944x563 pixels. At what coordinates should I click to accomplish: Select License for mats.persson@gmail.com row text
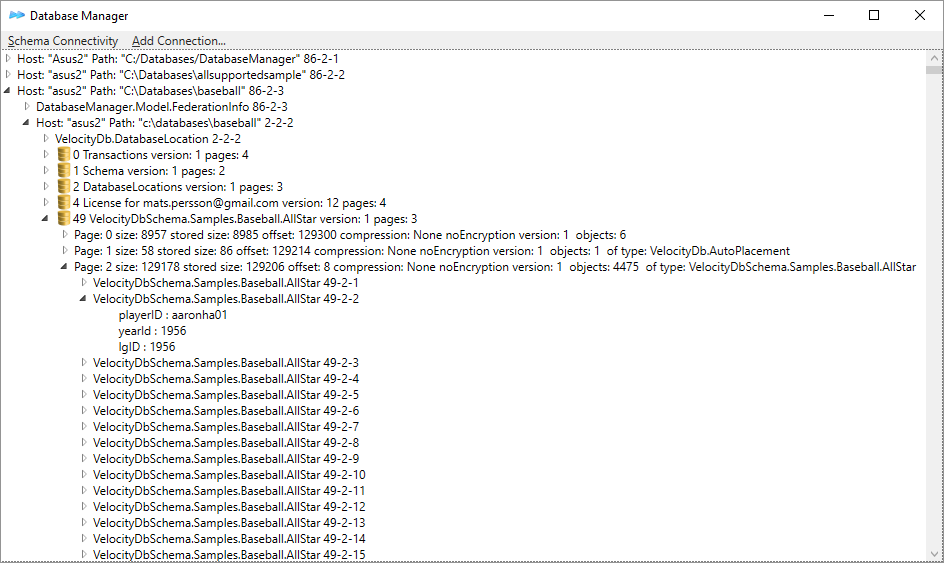click(x=229, y=203)
